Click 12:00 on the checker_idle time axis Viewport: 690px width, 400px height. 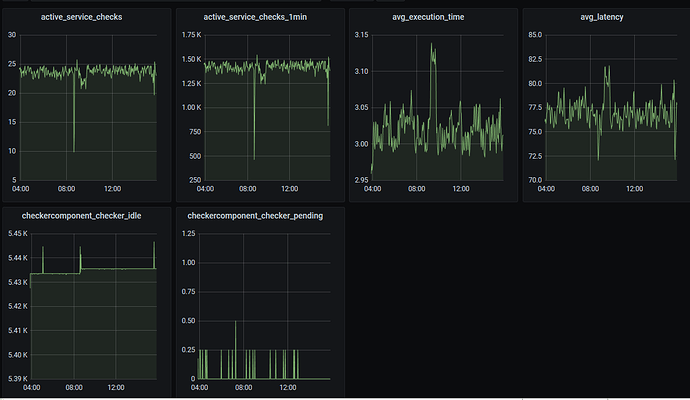tap(116, 388)
